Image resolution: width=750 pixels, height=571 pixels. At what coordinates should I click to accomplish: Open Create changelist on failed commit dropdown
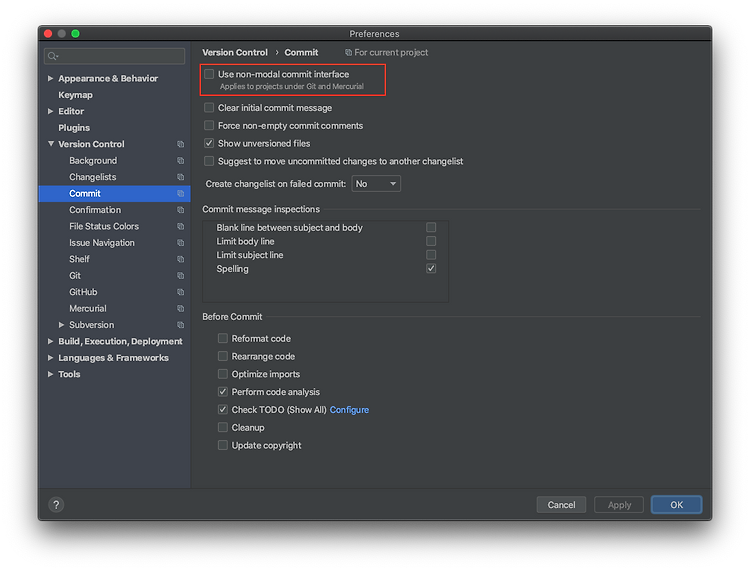[x=376, y=184]
